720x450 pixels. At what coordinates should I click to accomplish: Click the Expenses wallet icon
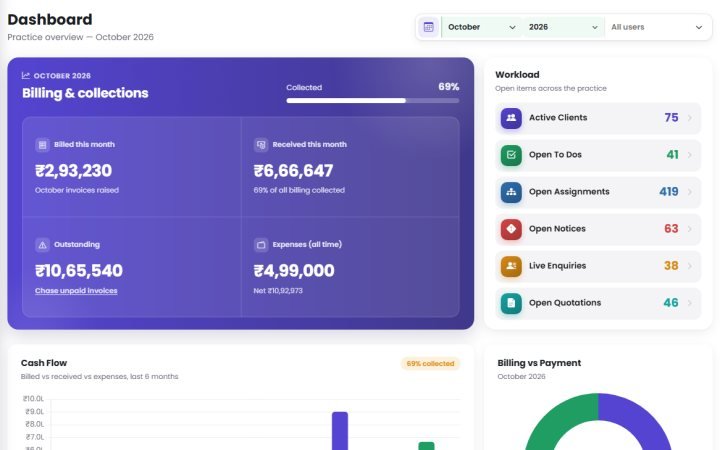click(x=261, y=245)
